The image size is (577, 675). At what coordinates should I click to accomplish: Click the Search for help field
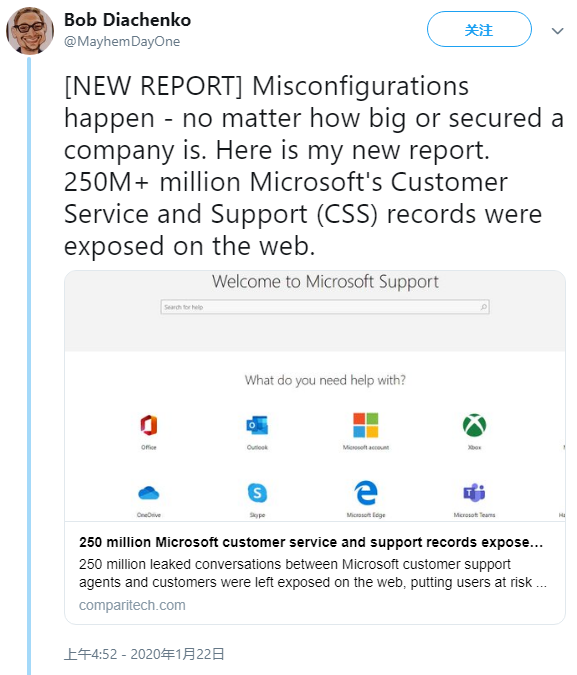click(x=325, y=307)
